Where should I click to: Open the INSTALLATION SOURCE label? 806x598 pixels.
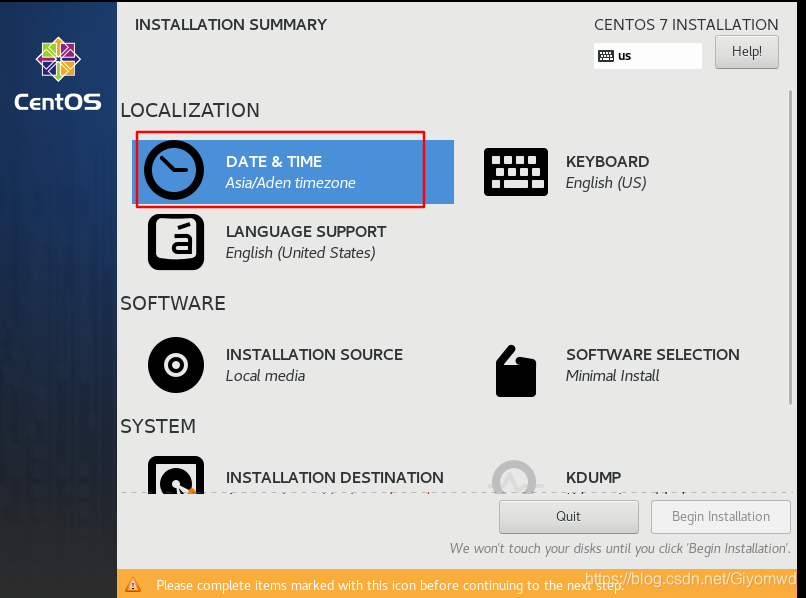314,354
